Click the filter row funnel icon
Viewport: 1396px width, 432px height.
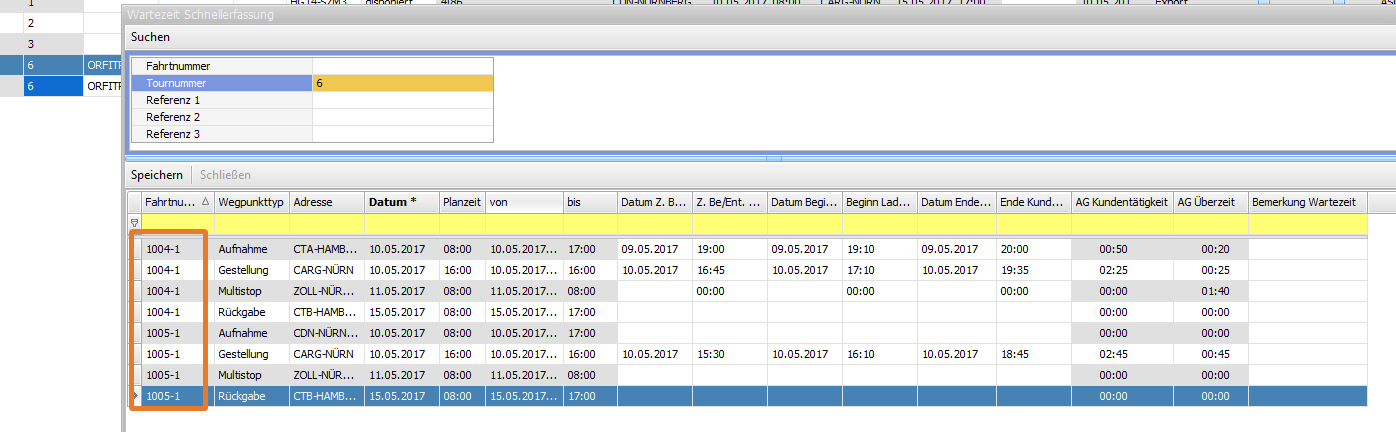(x=134, y=224)
